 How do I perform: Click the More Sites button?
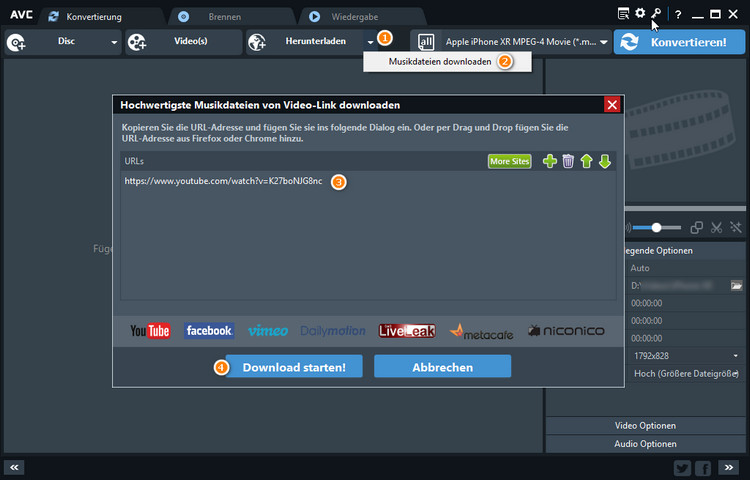tap(509, 161)
